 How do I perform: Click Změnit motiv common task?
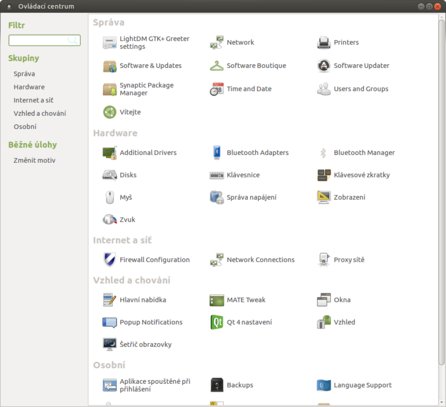click(x=34, y=160)
